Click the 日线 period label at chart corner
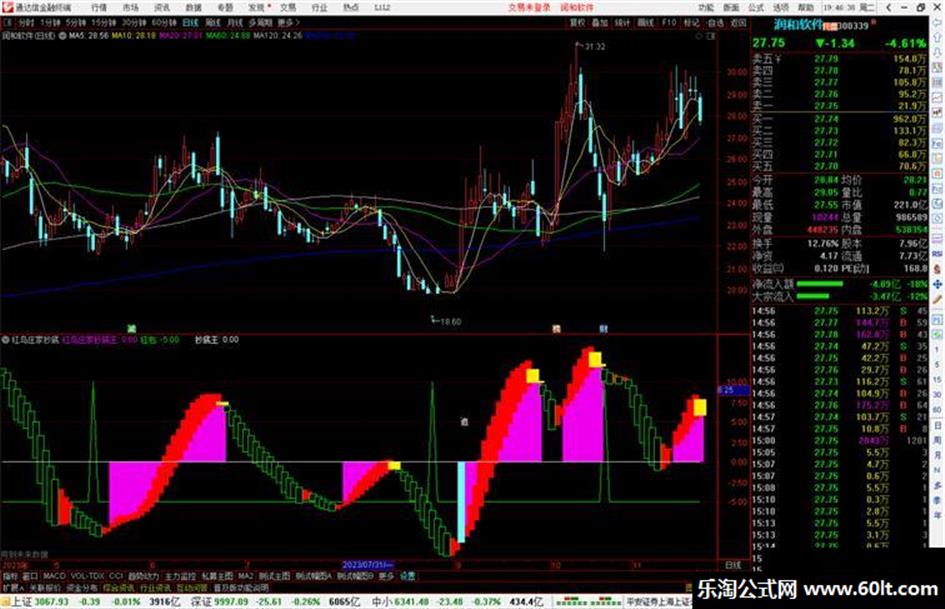This screenshot has height=609, width=945. (733, 566)
